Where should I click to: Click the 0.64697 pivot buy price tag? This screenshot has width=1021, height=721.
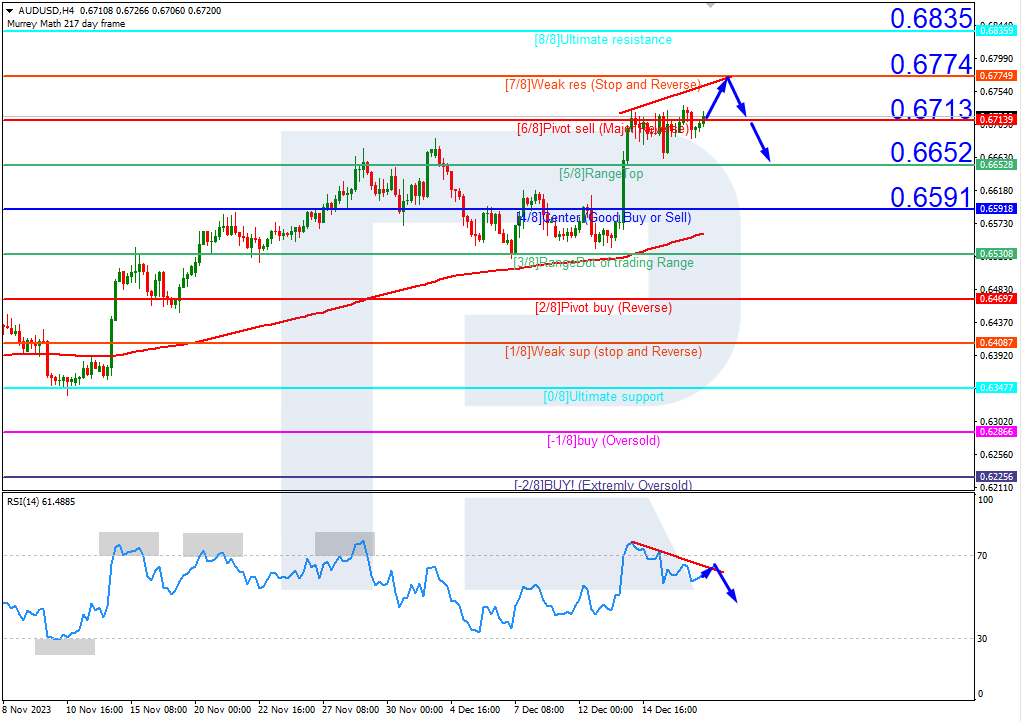pos(996,299)
